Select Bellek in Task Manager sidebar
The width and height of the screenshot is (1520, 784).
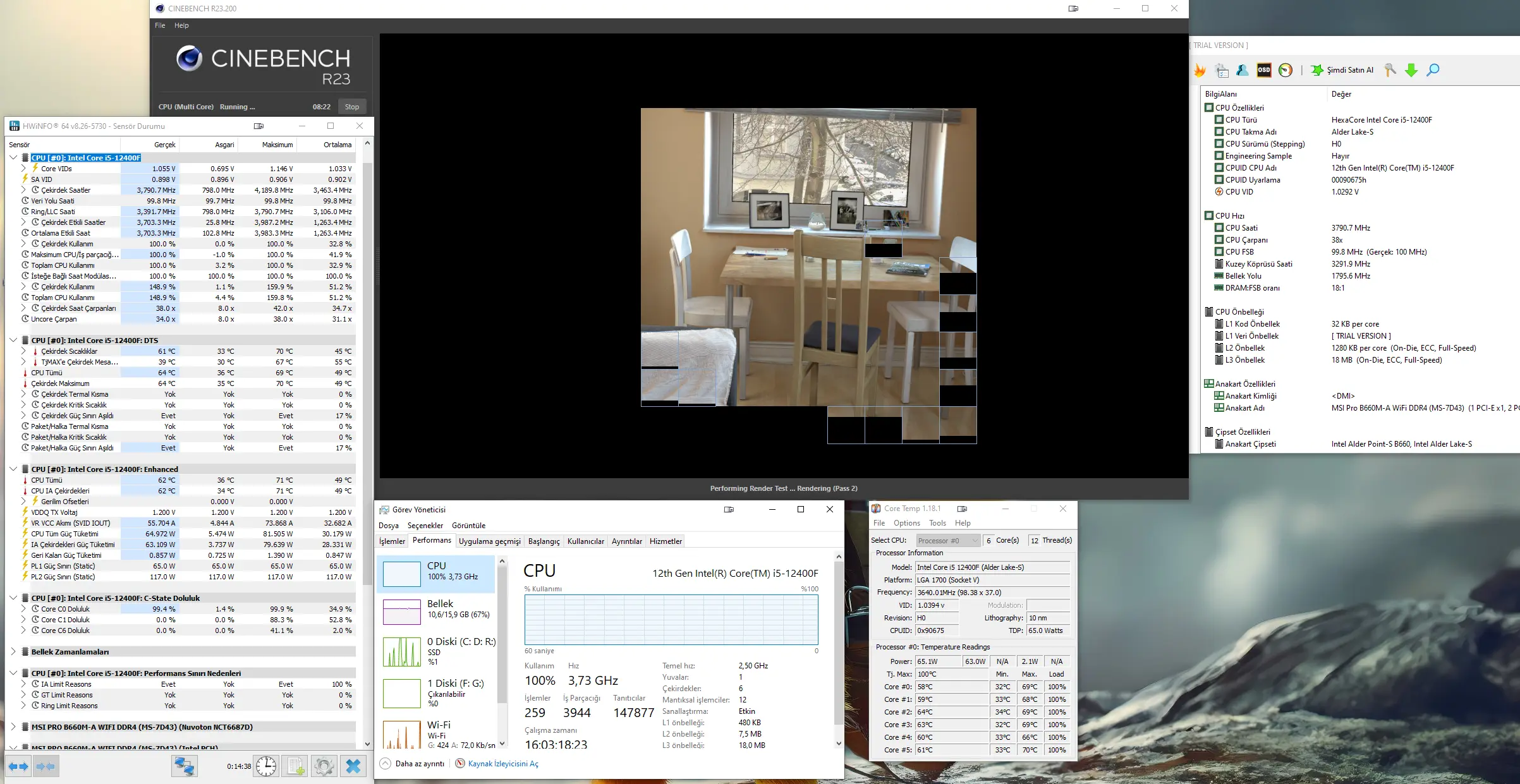click(x=437, y=612)
